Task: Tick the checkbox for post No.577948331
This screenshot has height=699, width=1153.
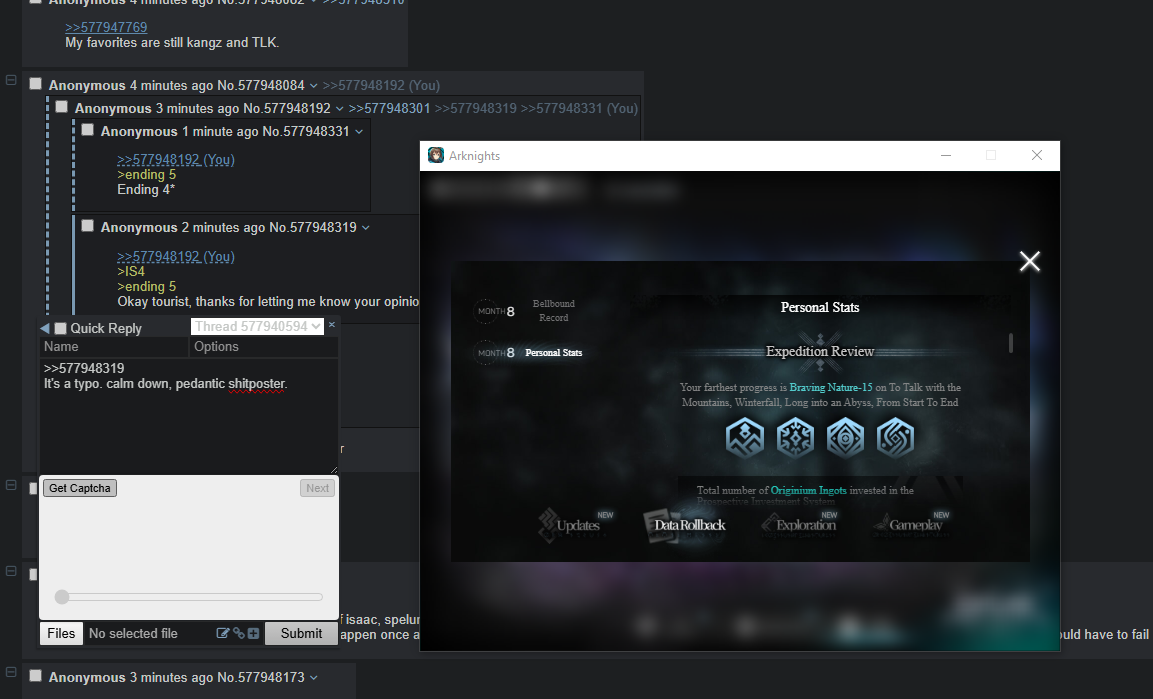Action: 88,130
